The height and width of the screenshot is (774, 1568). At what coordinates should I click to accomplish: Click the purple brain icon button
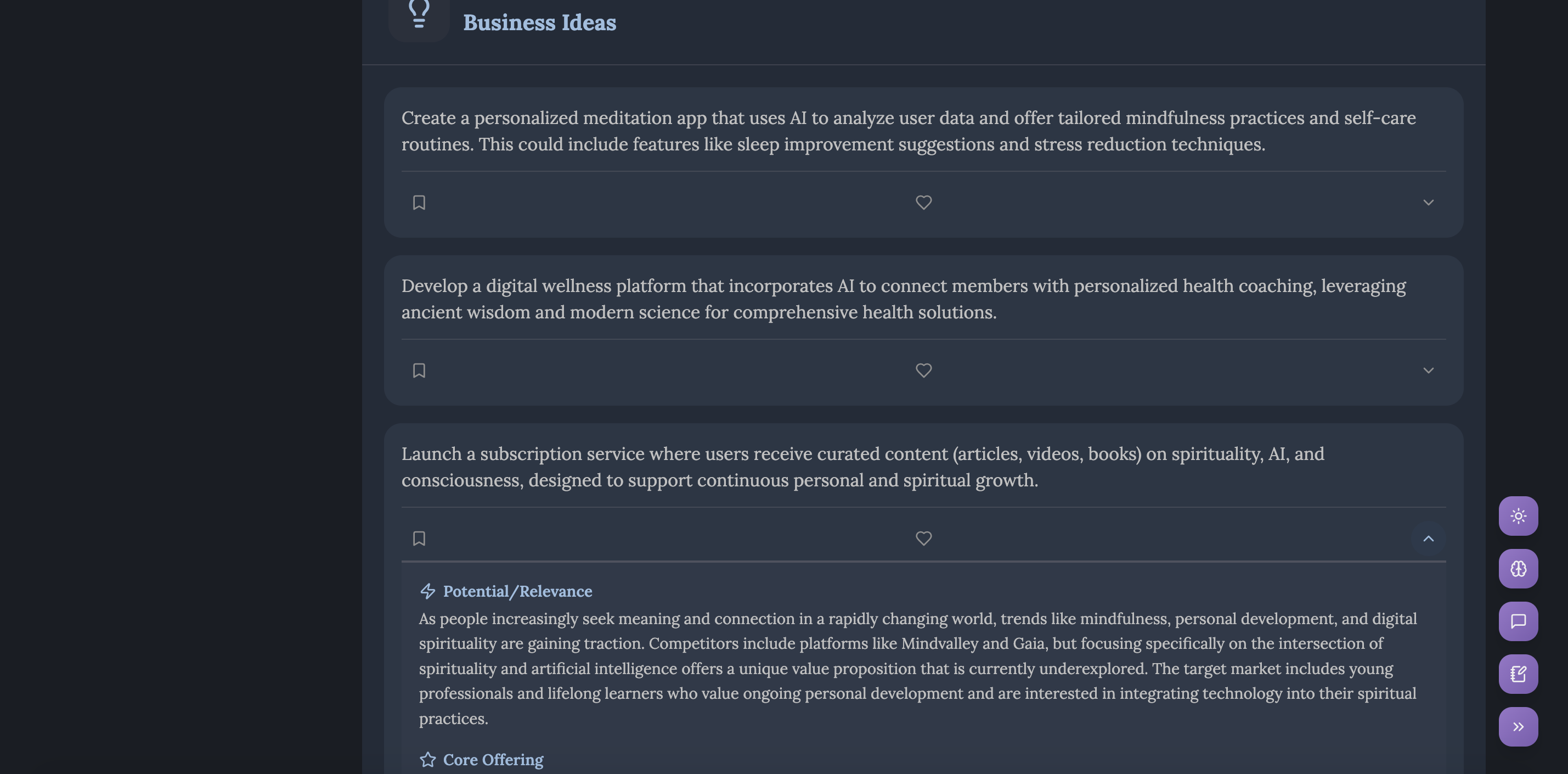(x=1518, y=569)
